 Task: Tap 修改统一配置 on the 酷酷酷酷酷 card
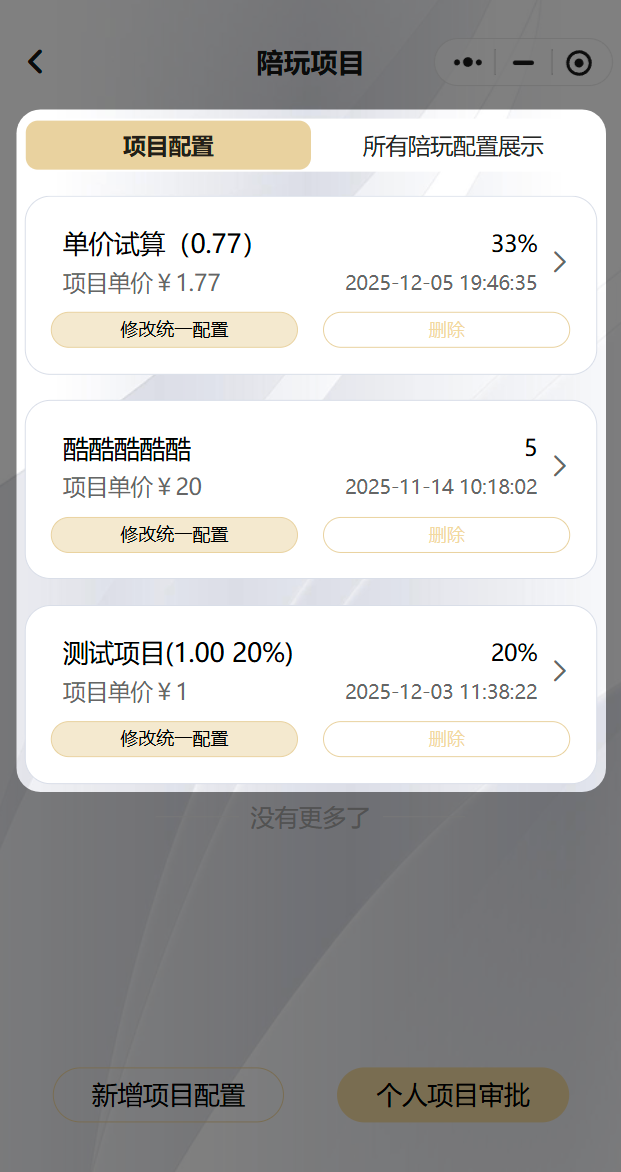click(174, 534)
